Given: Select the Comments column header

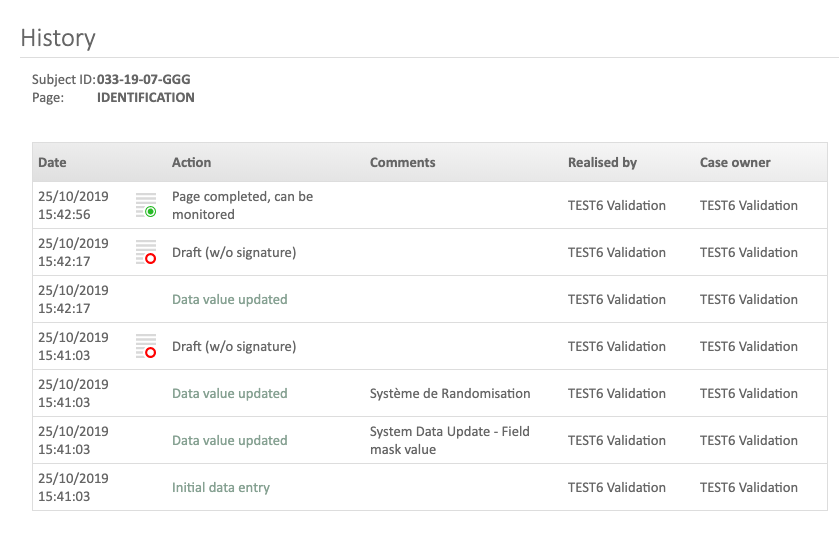Looking at the screenshot, I should [x=402, y=162].
